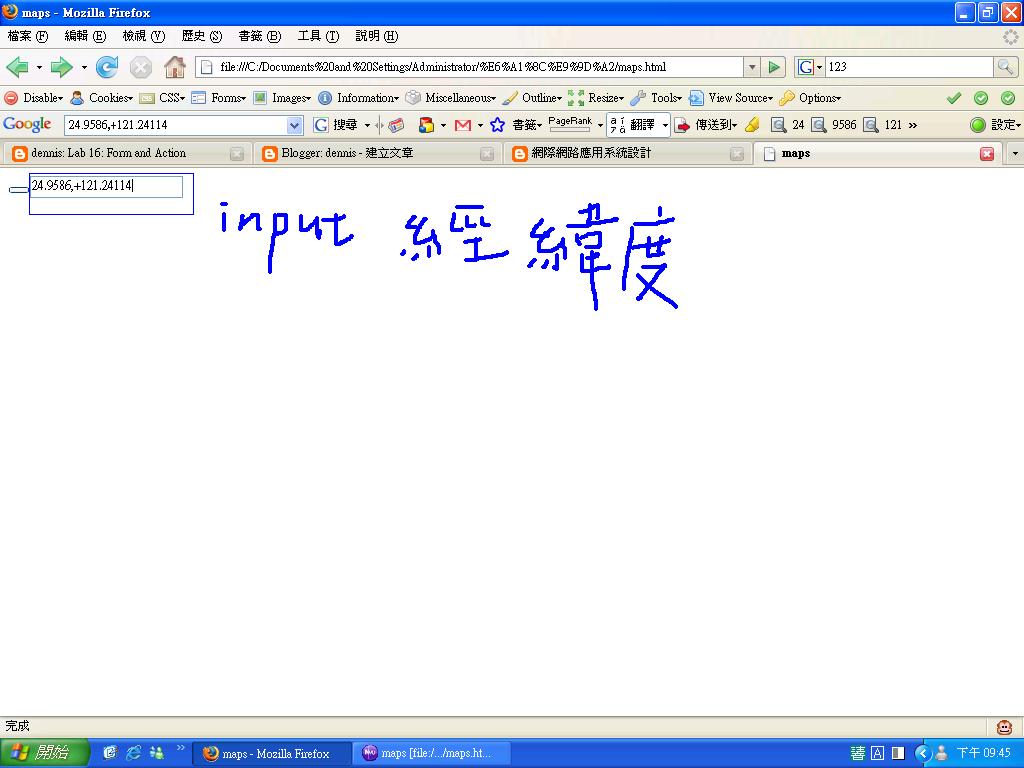1024x768 pixels.
Task: Click the Google logo on the Google Toolbar
Action: click(x=27, y=124)
